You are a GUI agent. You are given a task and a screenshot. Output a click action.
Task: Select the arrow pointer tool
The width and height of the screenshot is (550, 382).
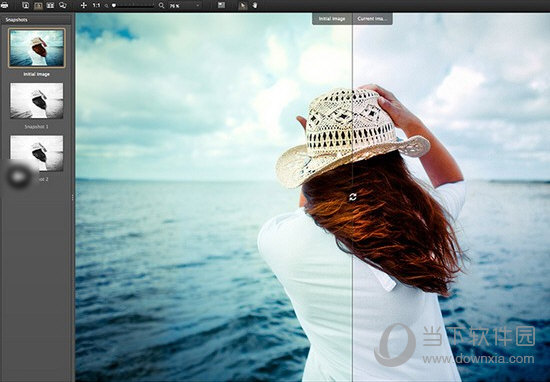click(242, 5)
